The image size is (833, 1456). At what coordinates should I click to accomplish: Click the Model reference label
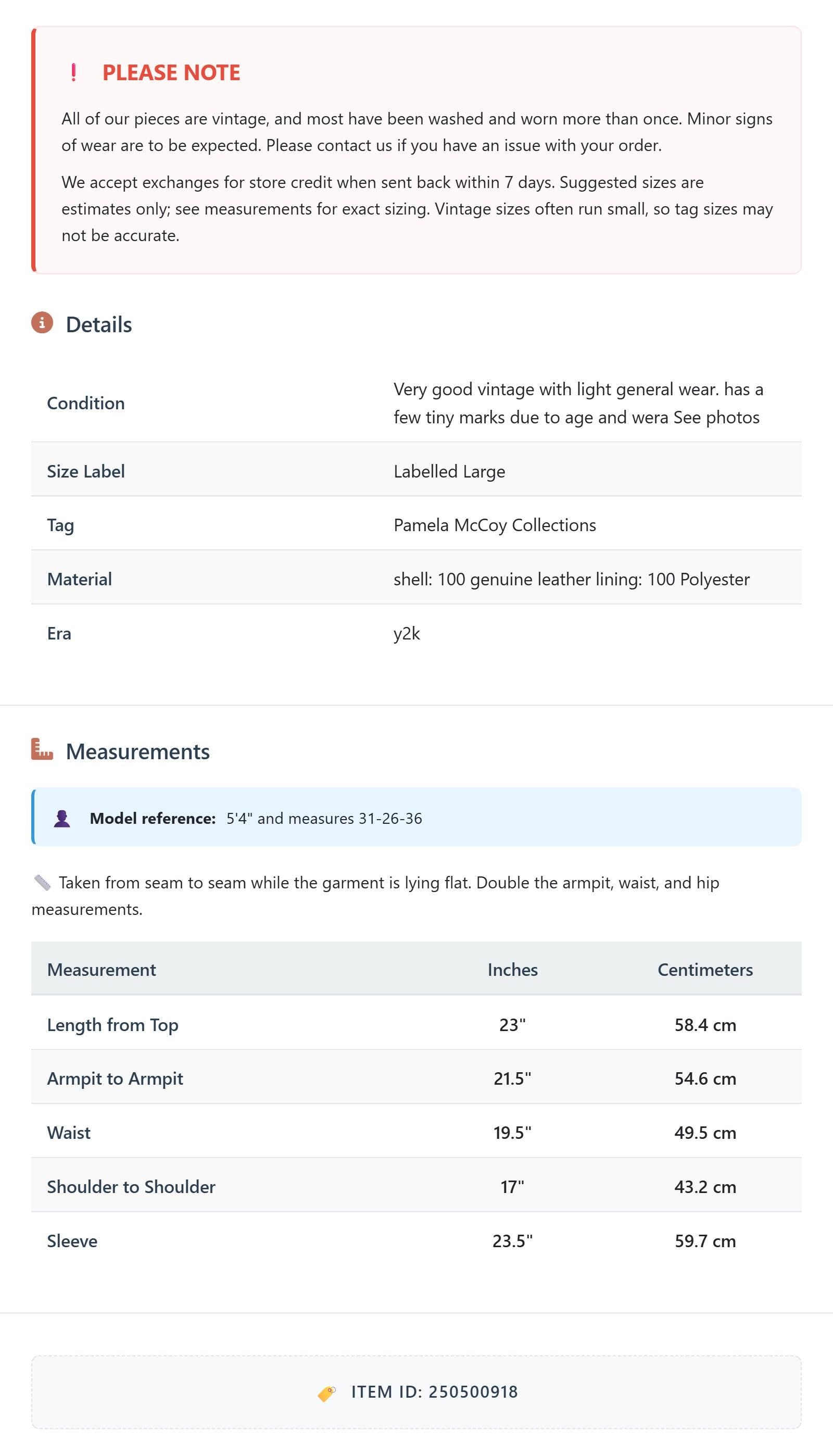point(153,818)
